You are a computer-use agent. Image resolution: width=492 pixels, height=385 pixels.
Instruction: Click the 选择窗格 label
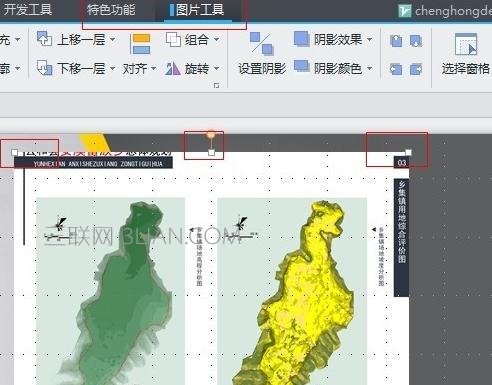(466, 68)
